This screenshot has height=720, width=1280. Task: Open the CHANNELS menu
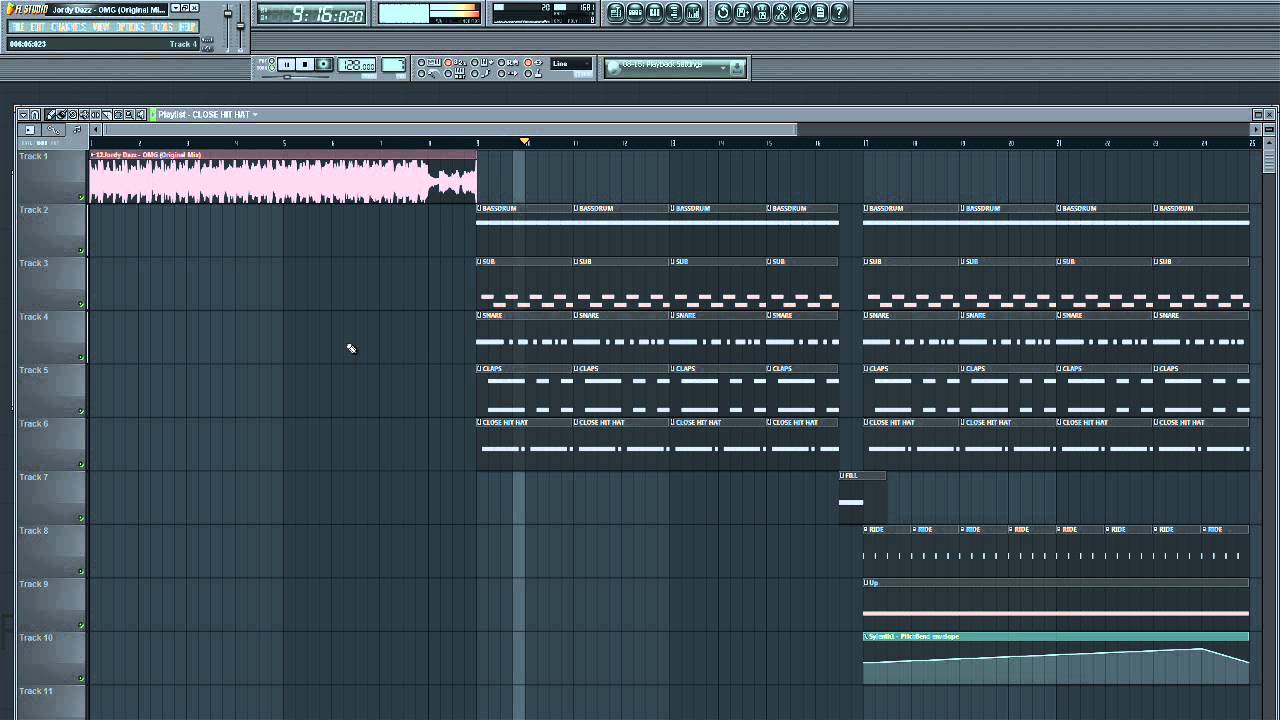point(69,27)
